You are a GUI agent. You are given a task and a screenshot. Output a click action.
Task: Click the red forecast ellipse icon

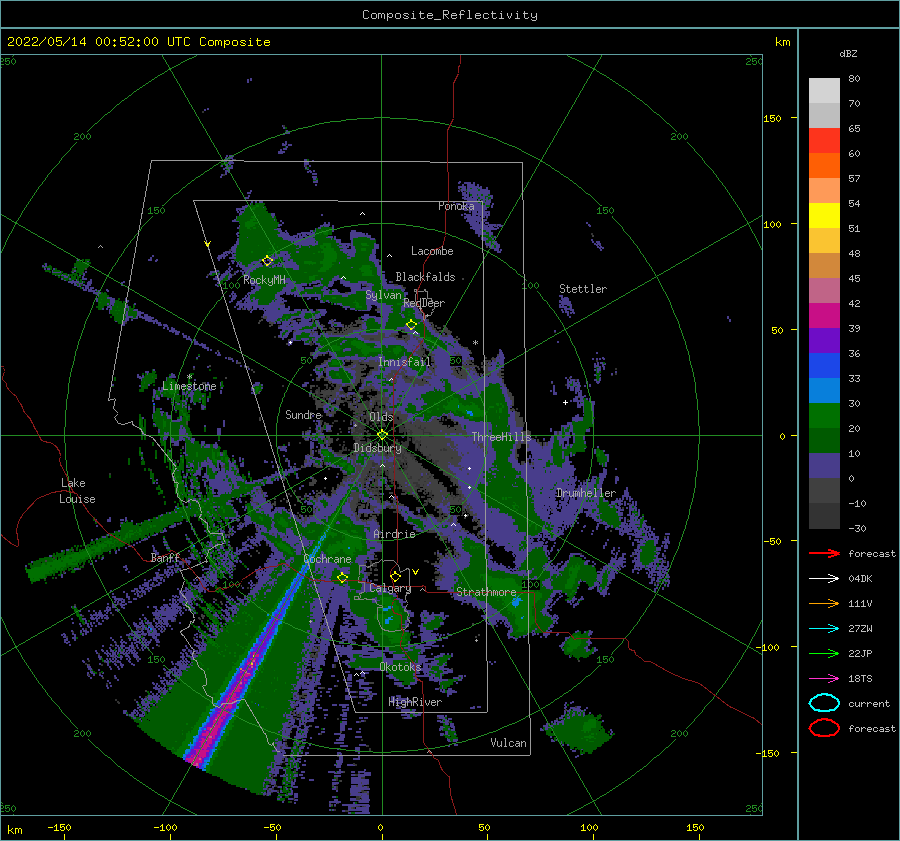coord(824,728)
